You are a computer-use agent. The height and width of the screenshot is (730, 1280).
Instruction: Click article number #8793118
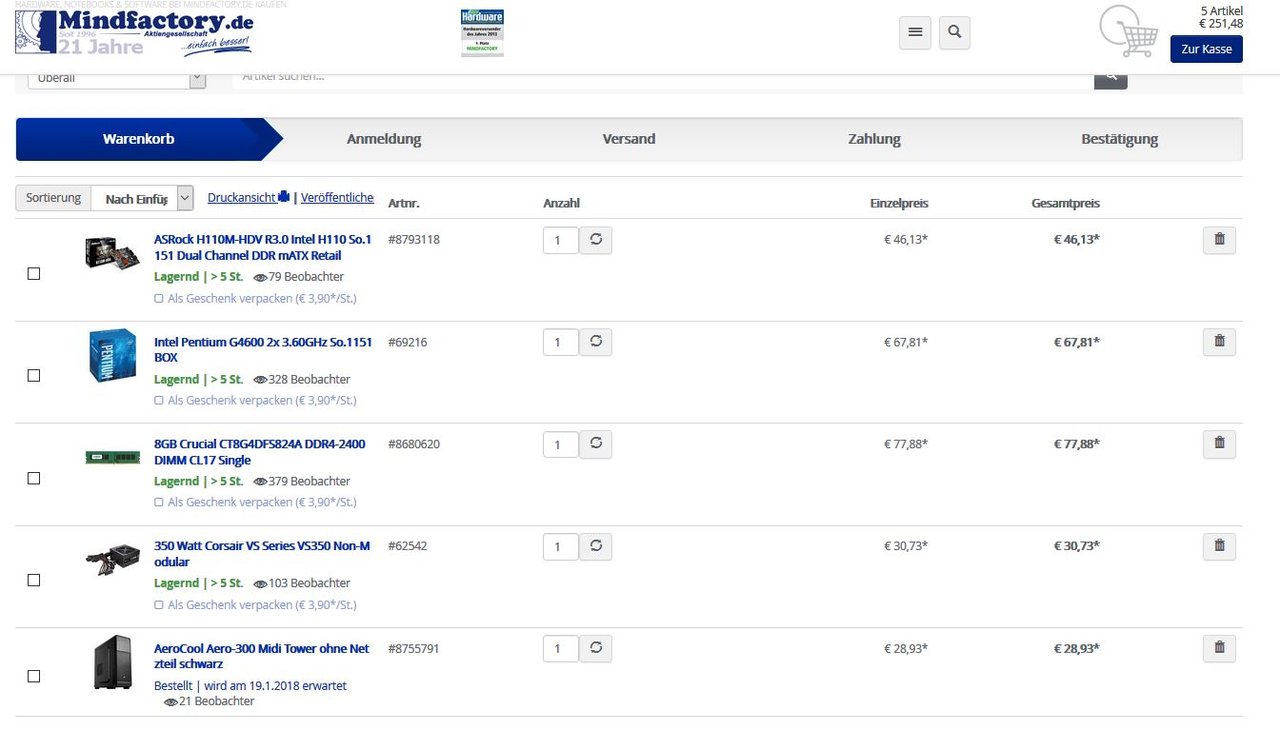pos(414,240)
